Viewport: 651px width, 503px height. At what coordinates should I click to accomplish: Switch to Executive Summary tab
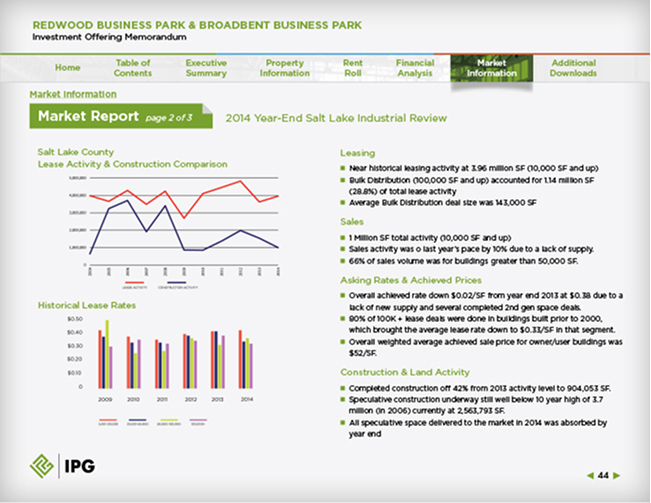pos(206,68)
